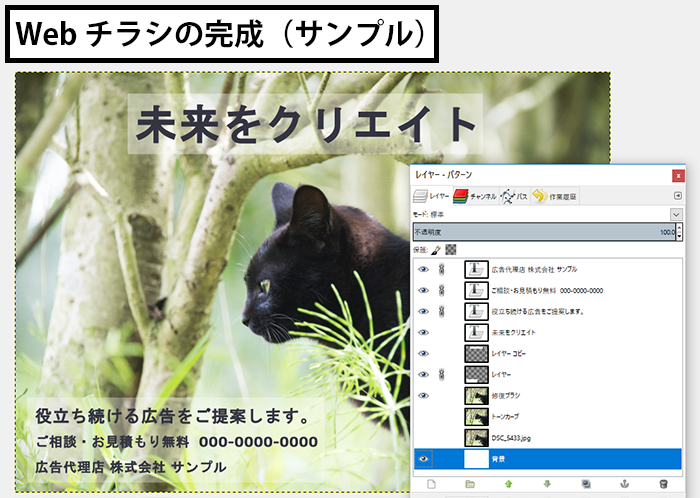
Task: Click the cat thumbnail of トーンカーブ layer
Action: (476, 416)
